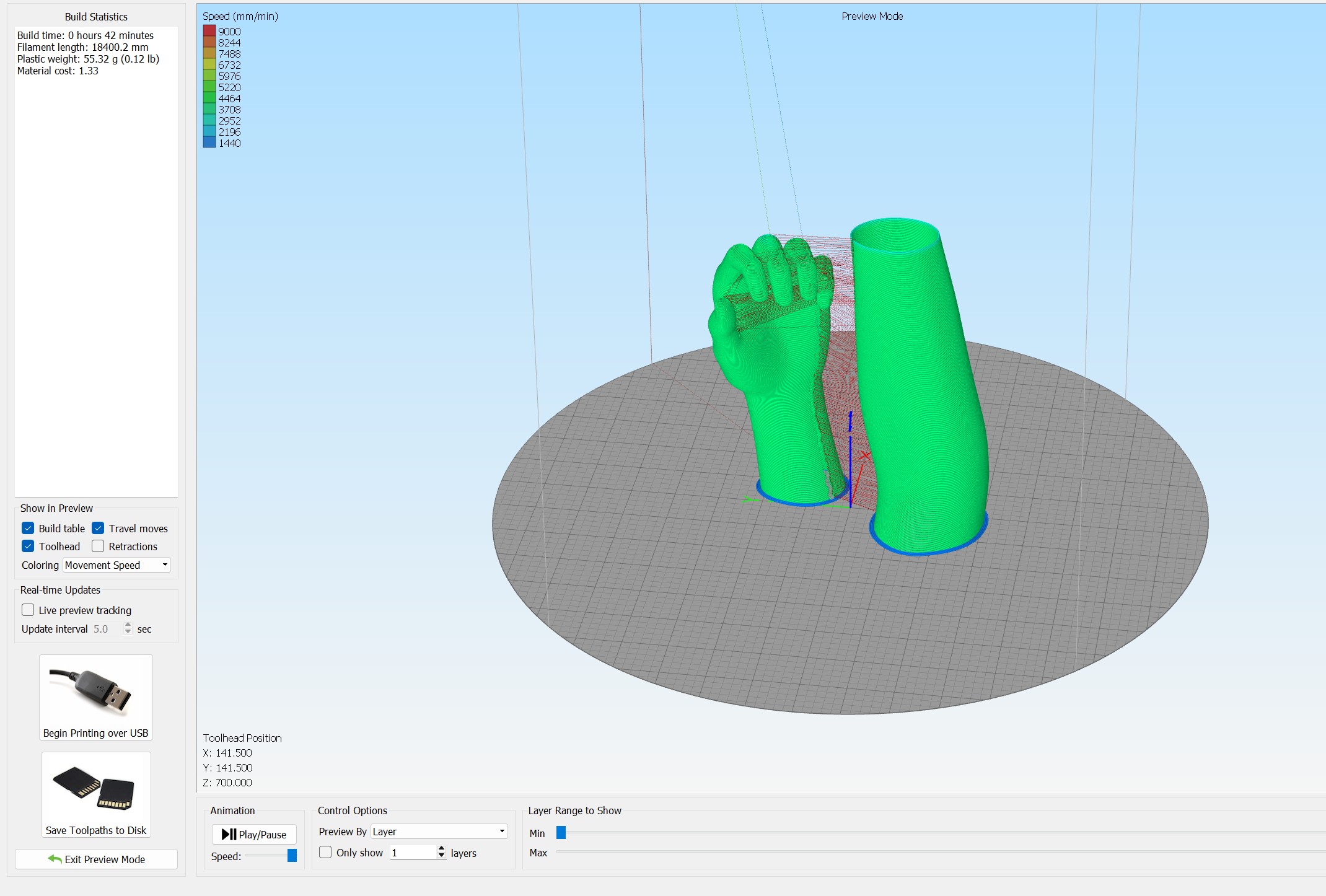Click the Update interval input field
Image resolution: width=1326 pixels, height=896 pixels.
click(106, 629)
